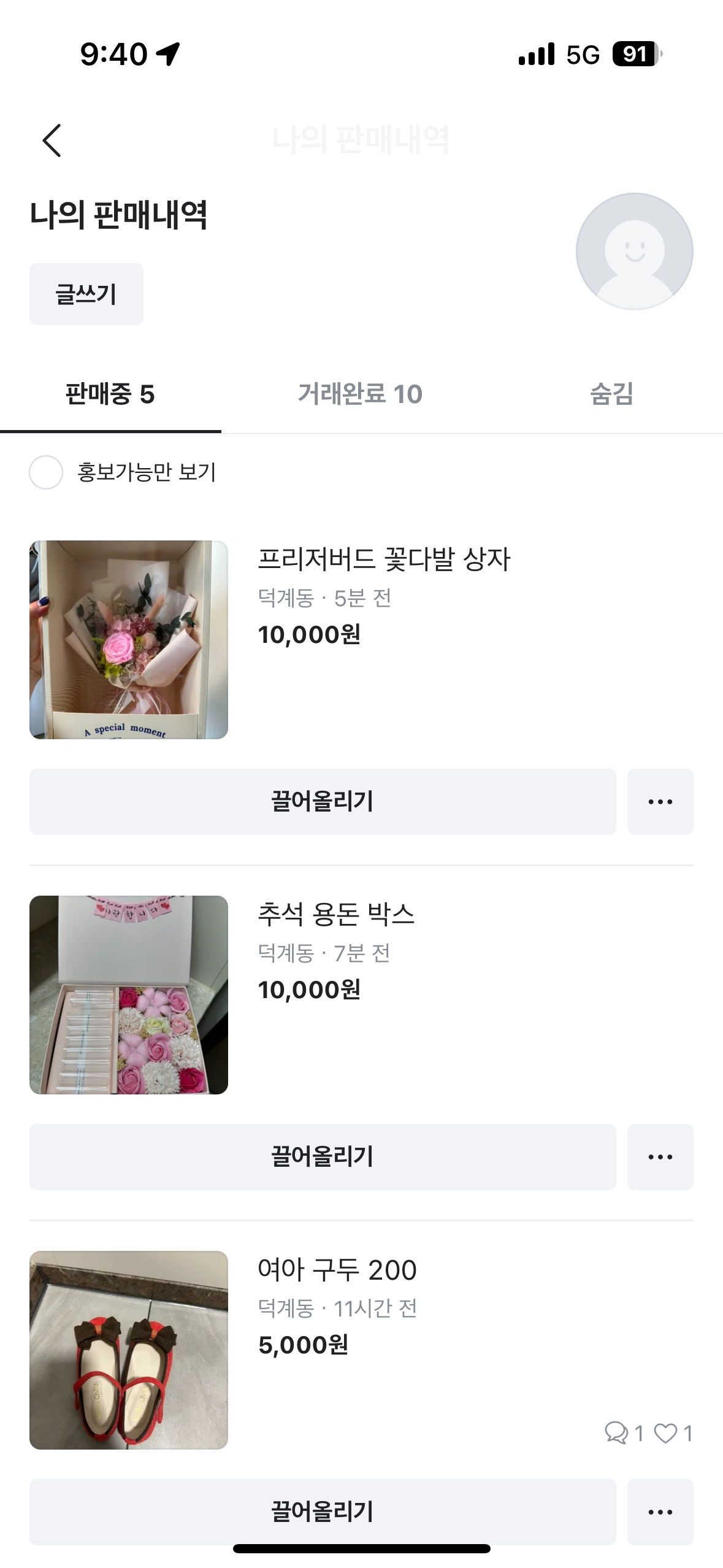Tap the cellular signal bars icon

pos(536,54)
